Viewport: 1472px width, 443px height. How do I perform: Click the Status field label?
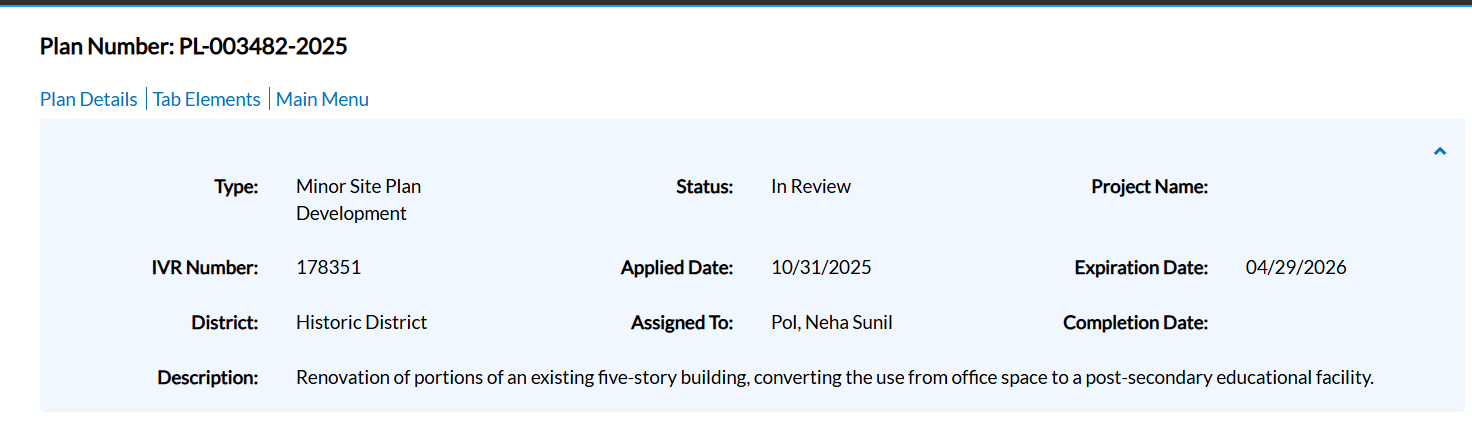pyautogui.click(x=704, y=186)
